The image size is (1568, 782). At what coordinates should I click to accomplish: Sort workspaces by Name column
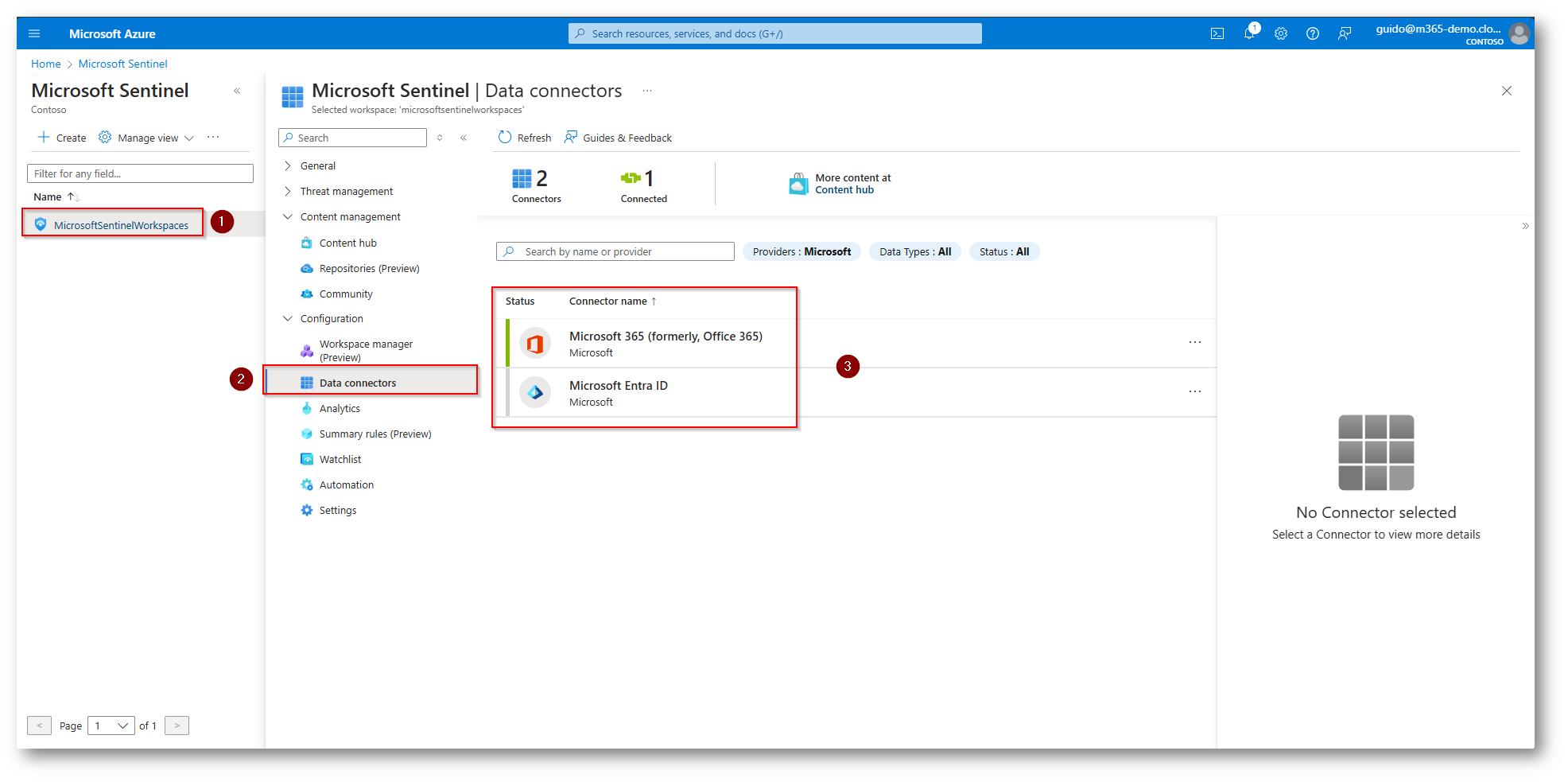tap(56, 196)
